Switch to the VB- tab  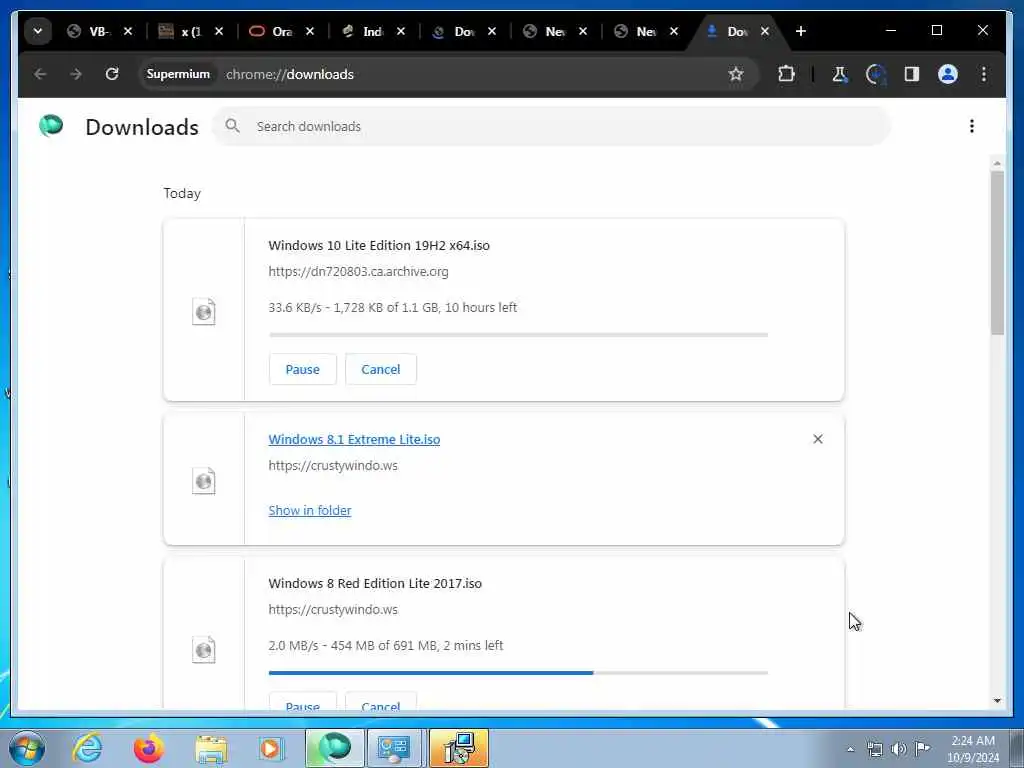click(98, 31)
